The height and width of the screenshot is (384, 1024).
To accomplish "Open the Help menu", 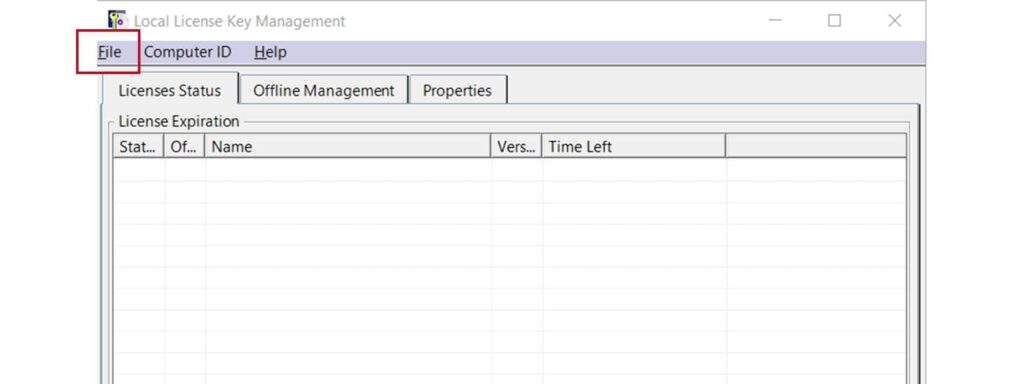I will point(270,52).
